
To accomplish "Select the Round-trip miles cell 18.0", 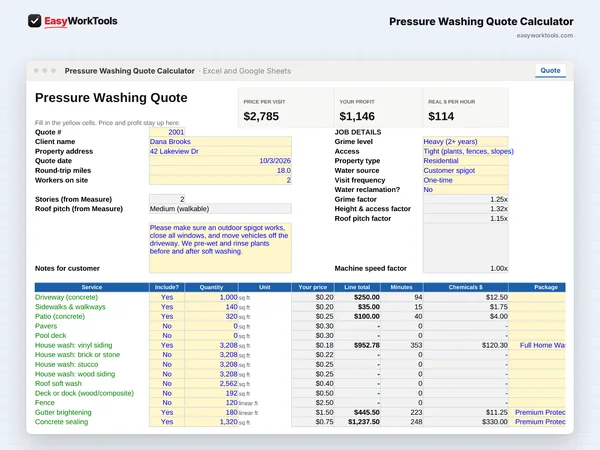I will [x=220, y=170].
